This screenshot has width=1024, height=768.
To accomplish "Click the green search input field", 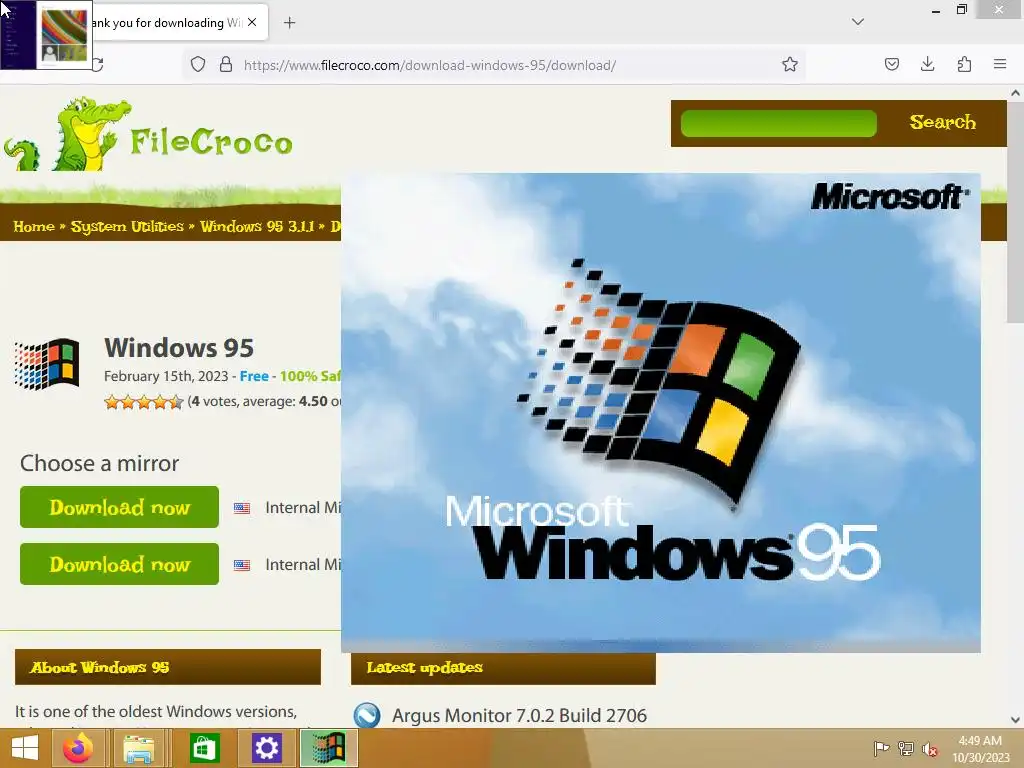I will click(778, 123).
